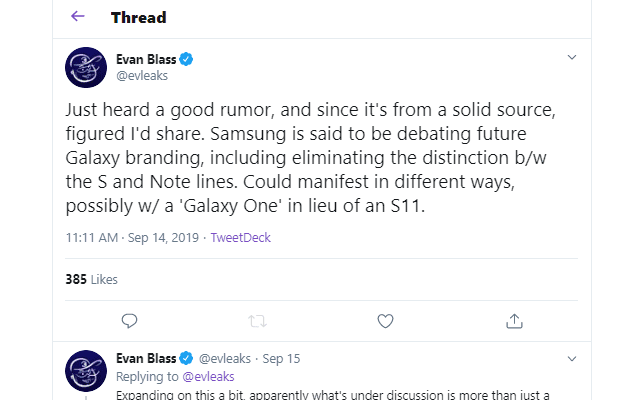Click verified badge on the reply tweet
The width and height of the screenshot is (617, 400).
point(186,357)
